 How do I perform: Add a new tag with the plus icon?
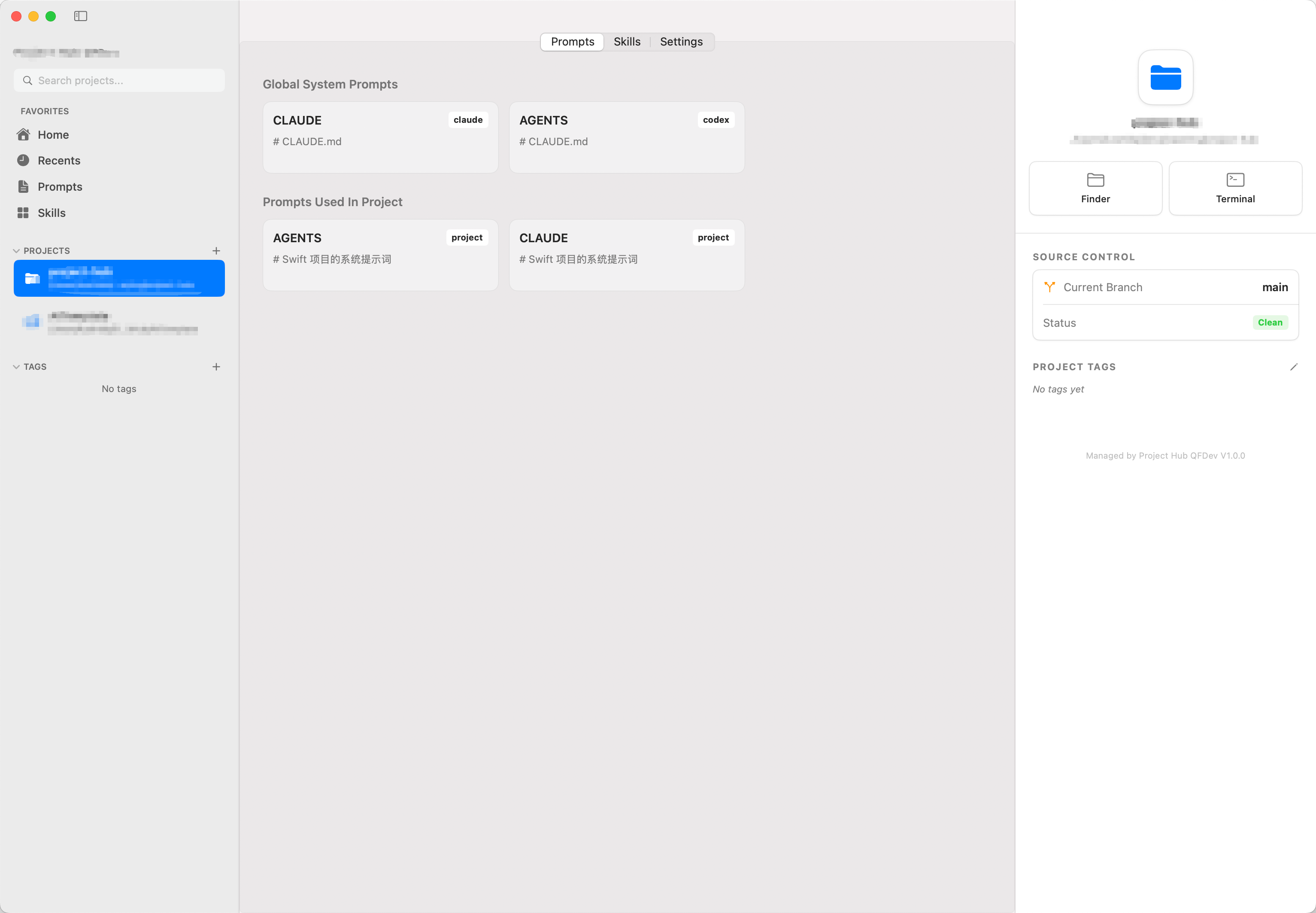click(216, 367)
